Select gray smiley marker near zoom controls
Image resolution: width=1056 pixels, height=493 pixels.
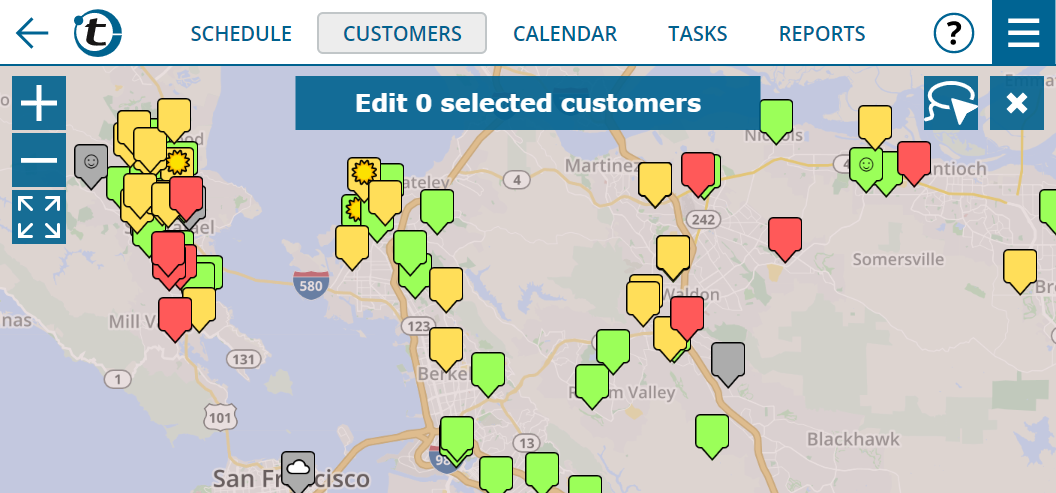tap(91, 165)
